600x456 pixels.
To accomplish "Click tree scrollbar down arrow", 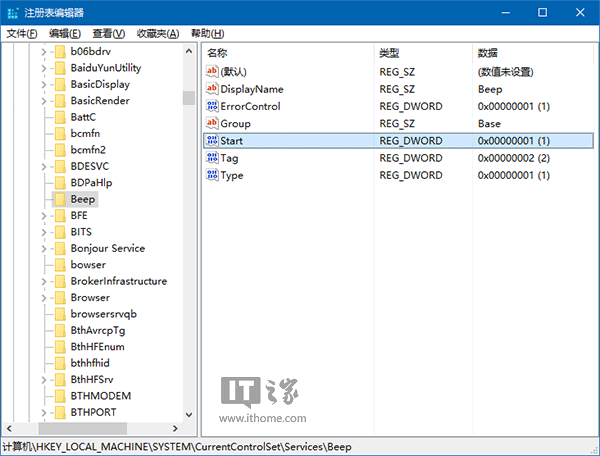I will coord(189,414).
